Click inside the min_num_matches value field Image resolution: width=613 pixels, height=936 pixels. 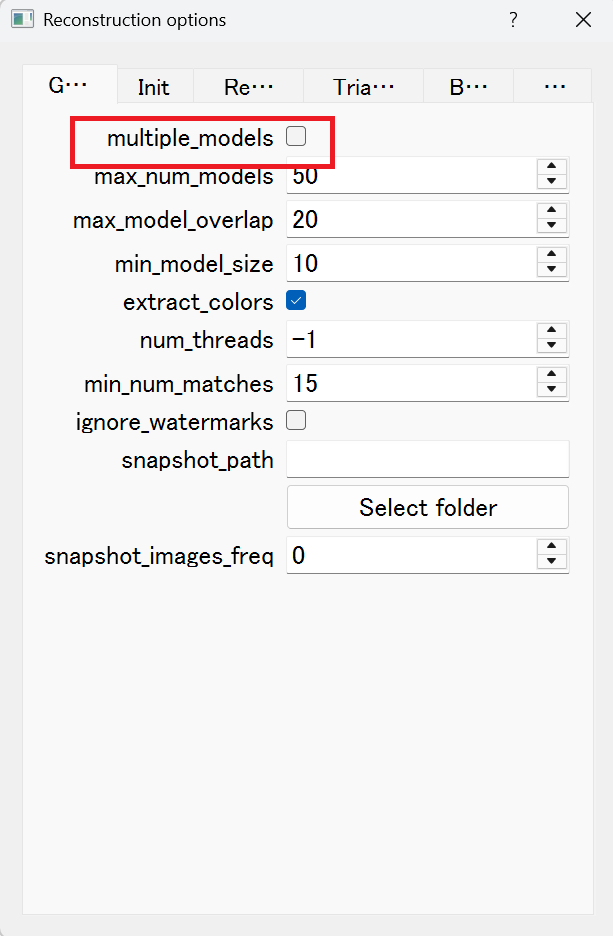(x=412, y=383)
